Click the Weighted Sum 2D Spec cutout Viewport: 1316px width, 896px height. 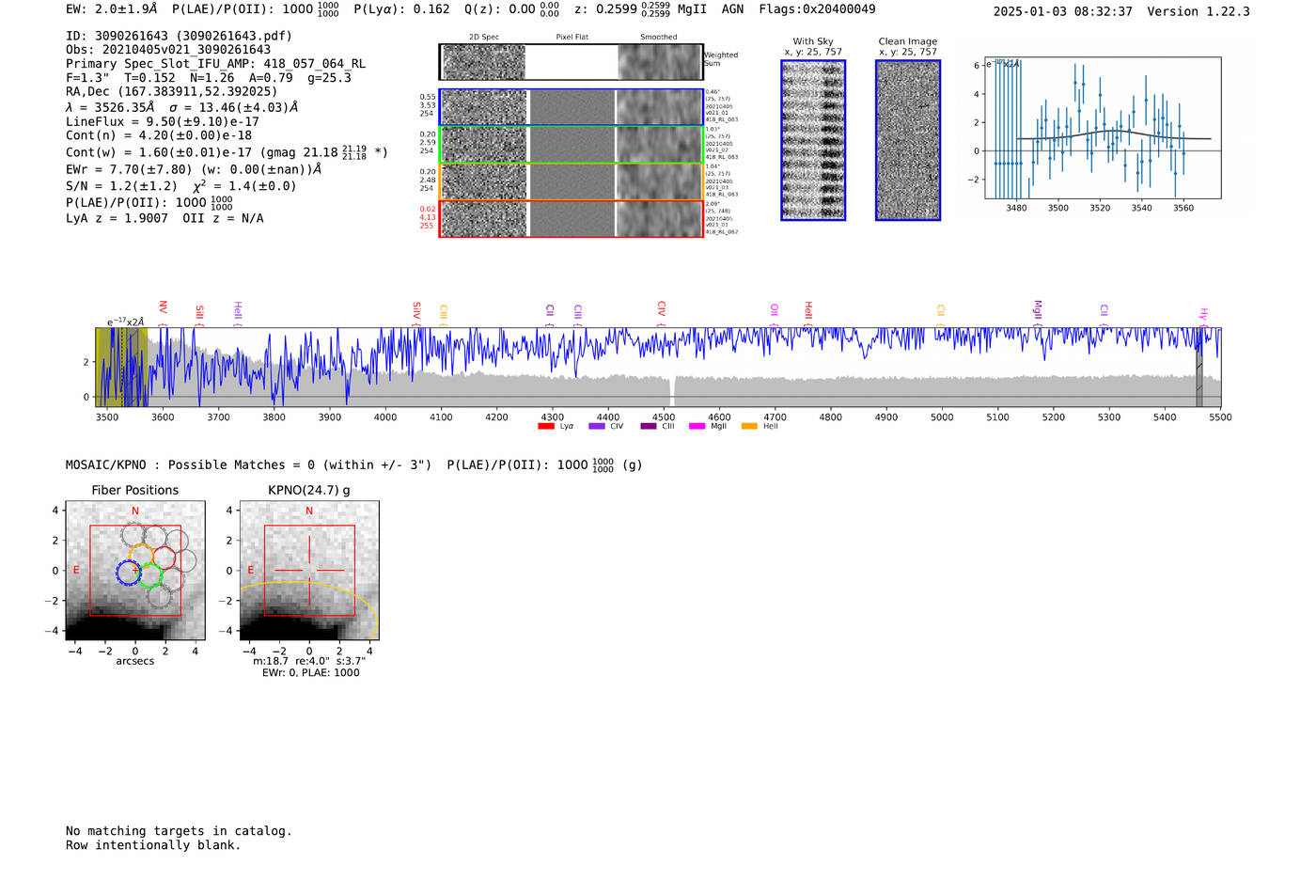click(483, 62)
